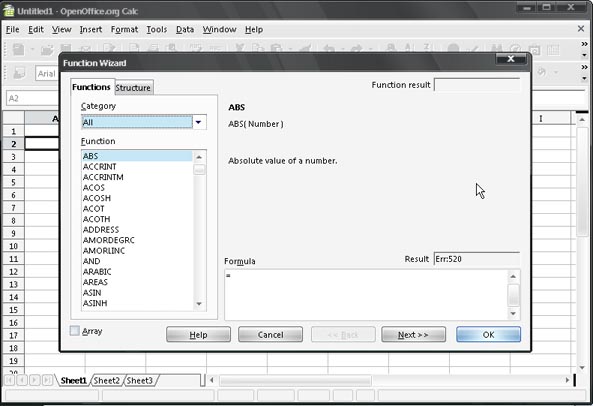Select ACOSH in the function list

[137, 198]
